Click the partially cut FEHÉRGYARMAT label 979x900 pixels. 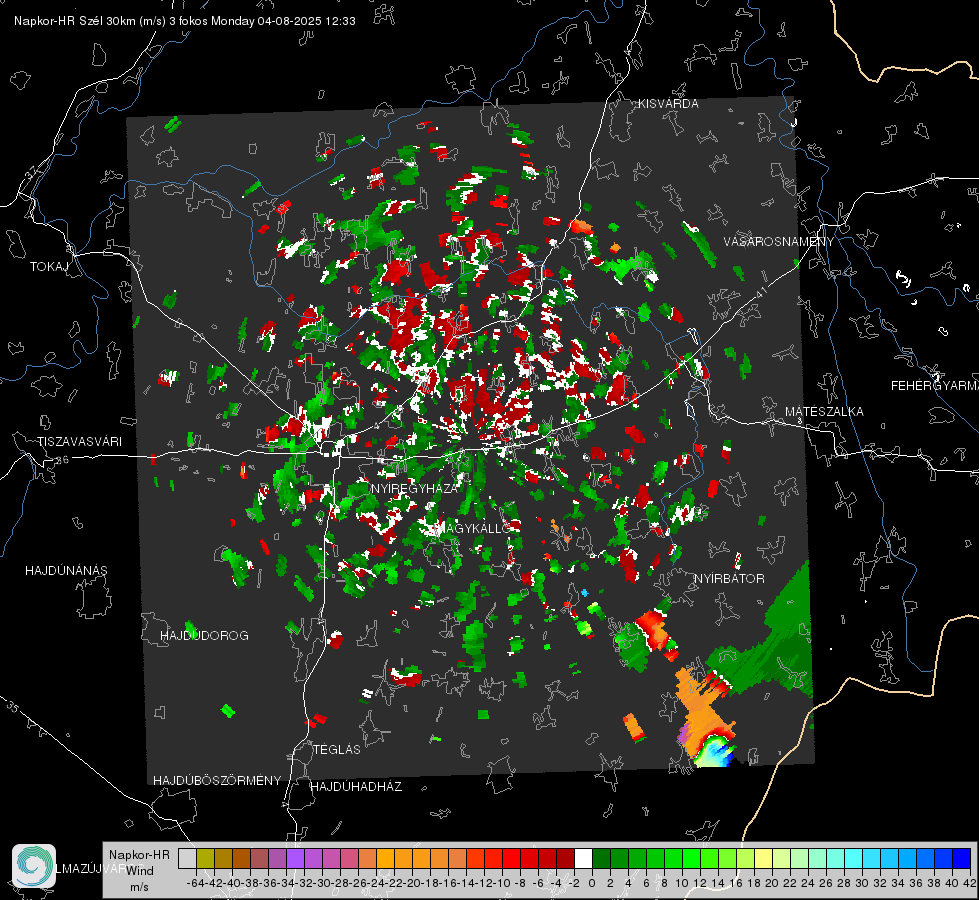[935, 386]
